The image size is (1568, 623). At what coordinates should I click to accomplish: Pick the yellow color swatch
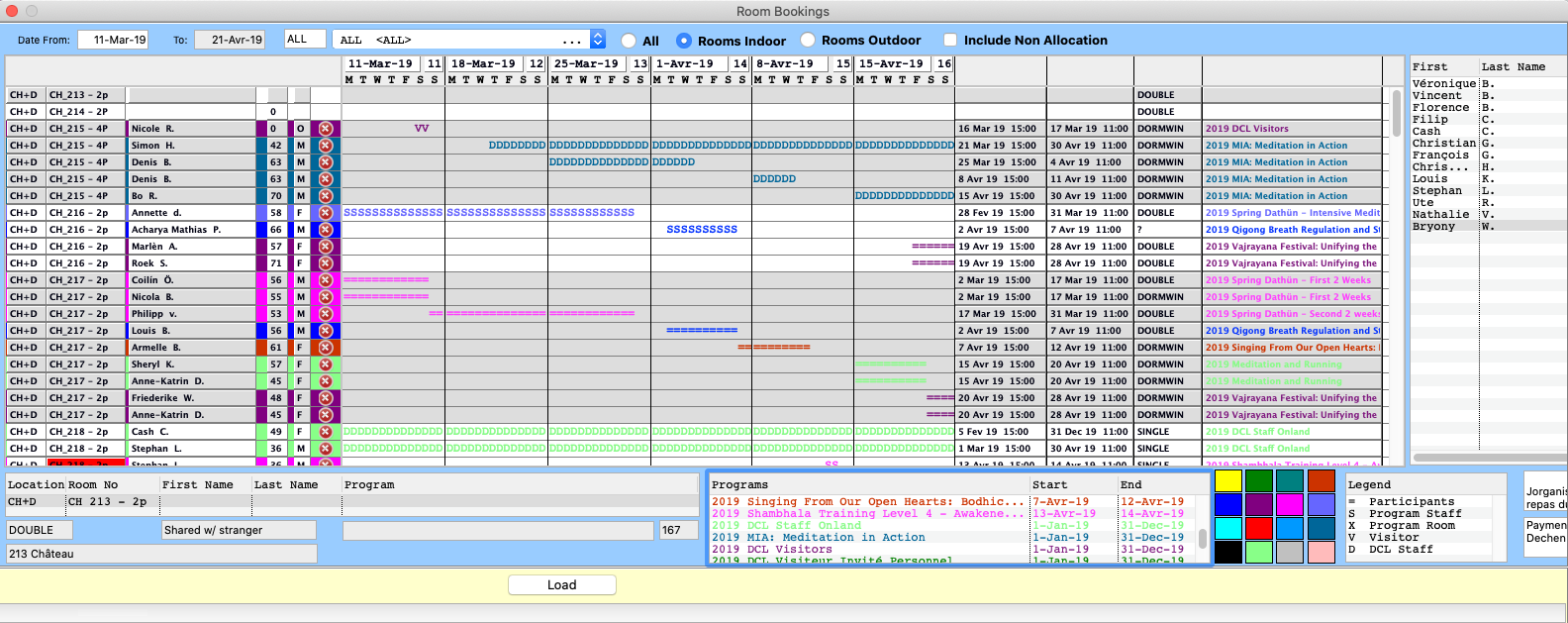[1228, 480]
